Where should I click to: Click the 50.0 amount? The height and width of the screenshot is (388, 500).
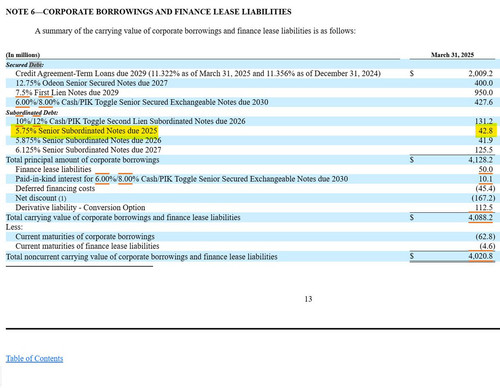pyautogui.click(x=486, y=169)
